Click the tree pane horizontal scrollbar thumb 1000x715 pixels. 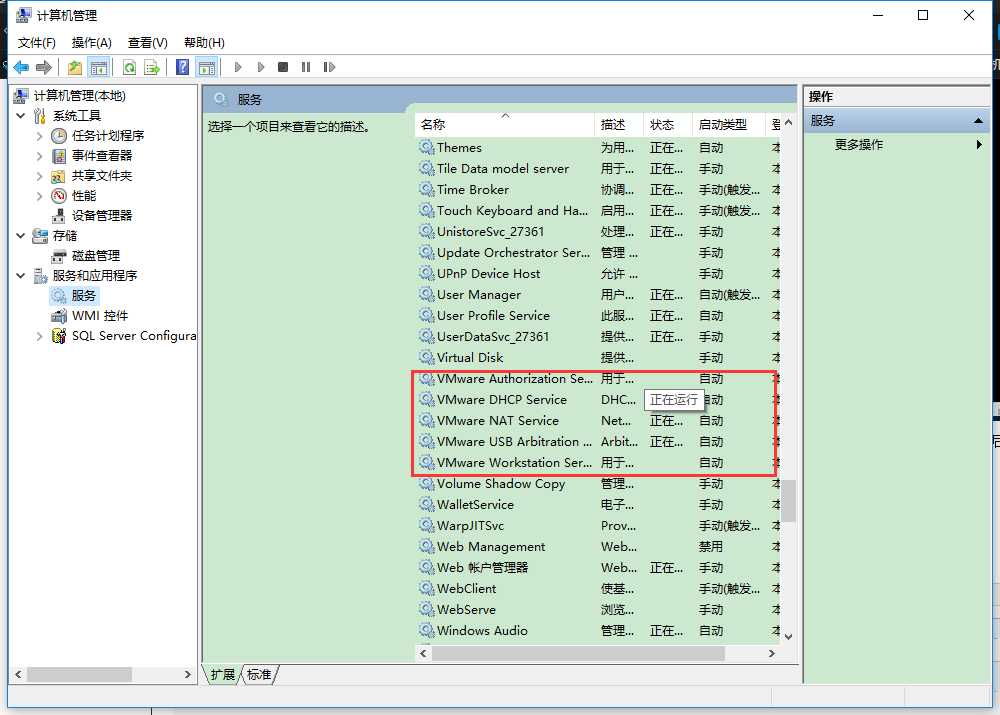[x=79, y=674]
